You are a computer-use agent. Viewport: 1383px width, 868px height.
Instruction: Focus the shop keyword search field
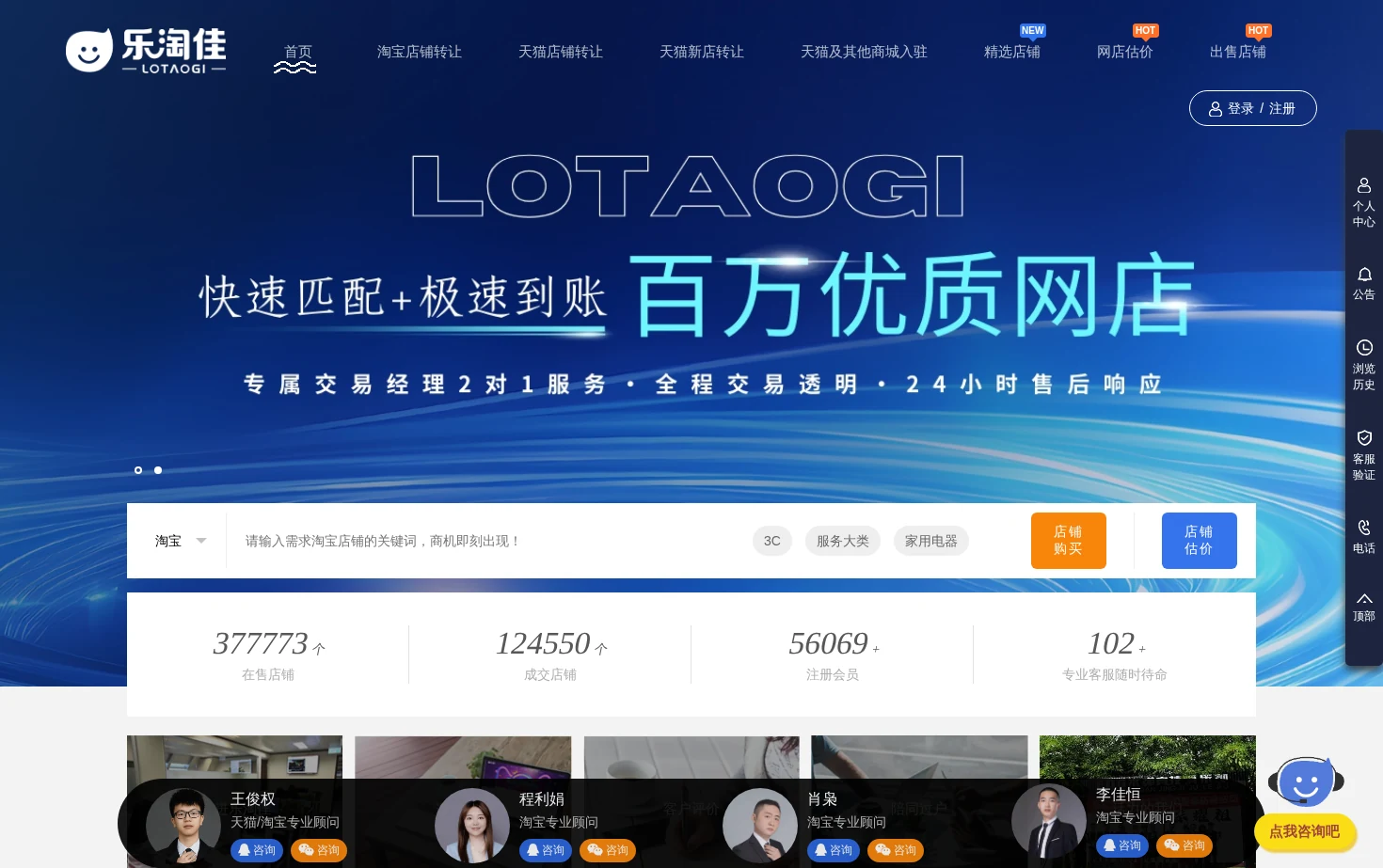(x=489, y=541)
